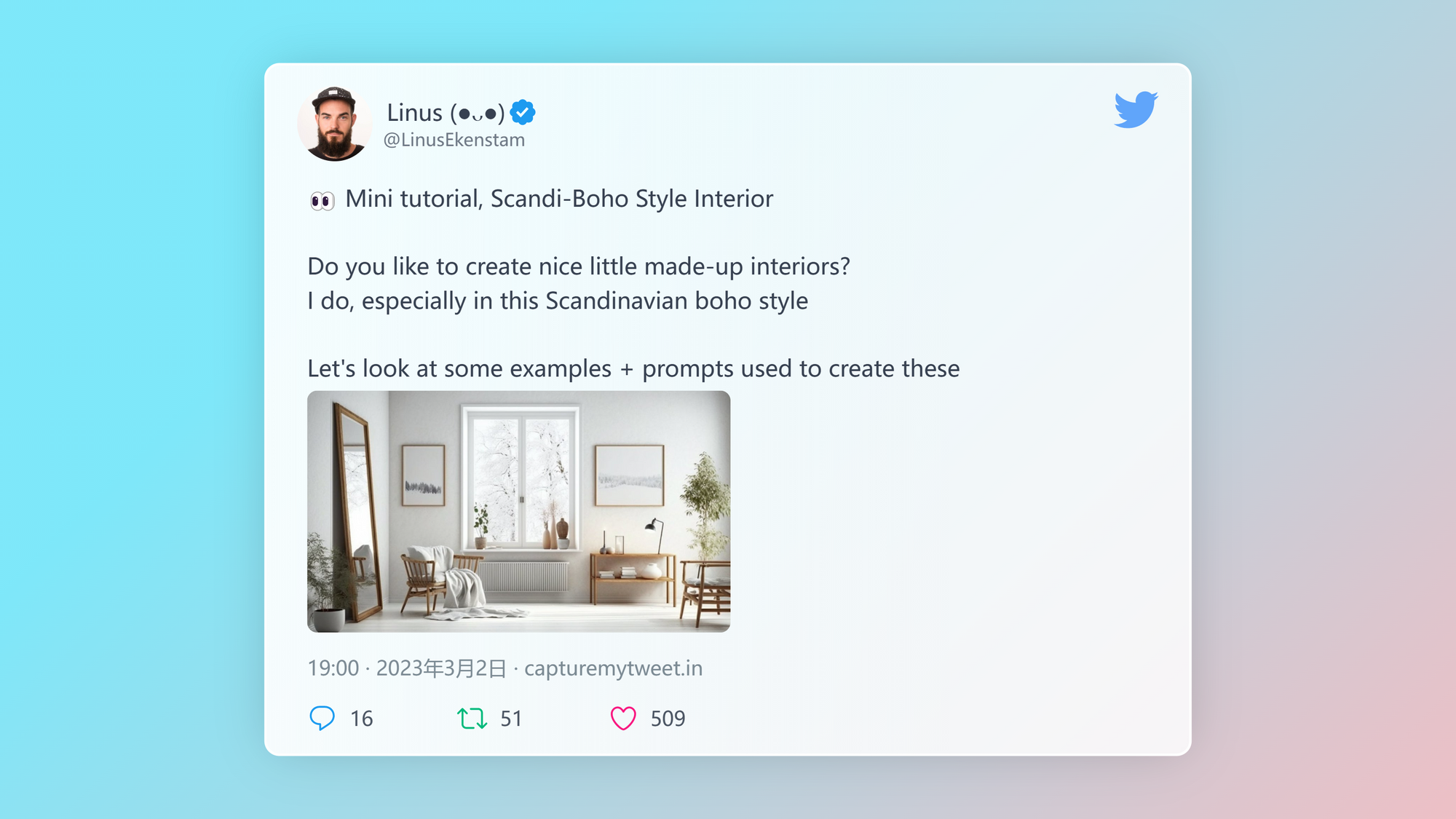Open Linus profile avatar photo

(334, 124)
